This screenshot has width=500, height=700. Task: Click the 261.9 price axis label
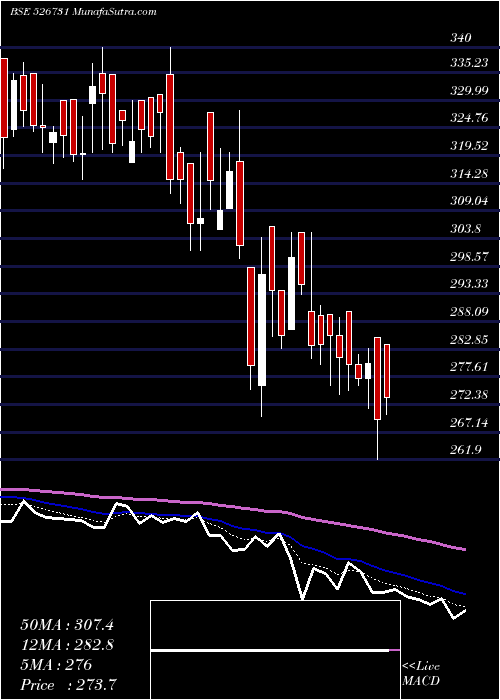coord(465,450)
